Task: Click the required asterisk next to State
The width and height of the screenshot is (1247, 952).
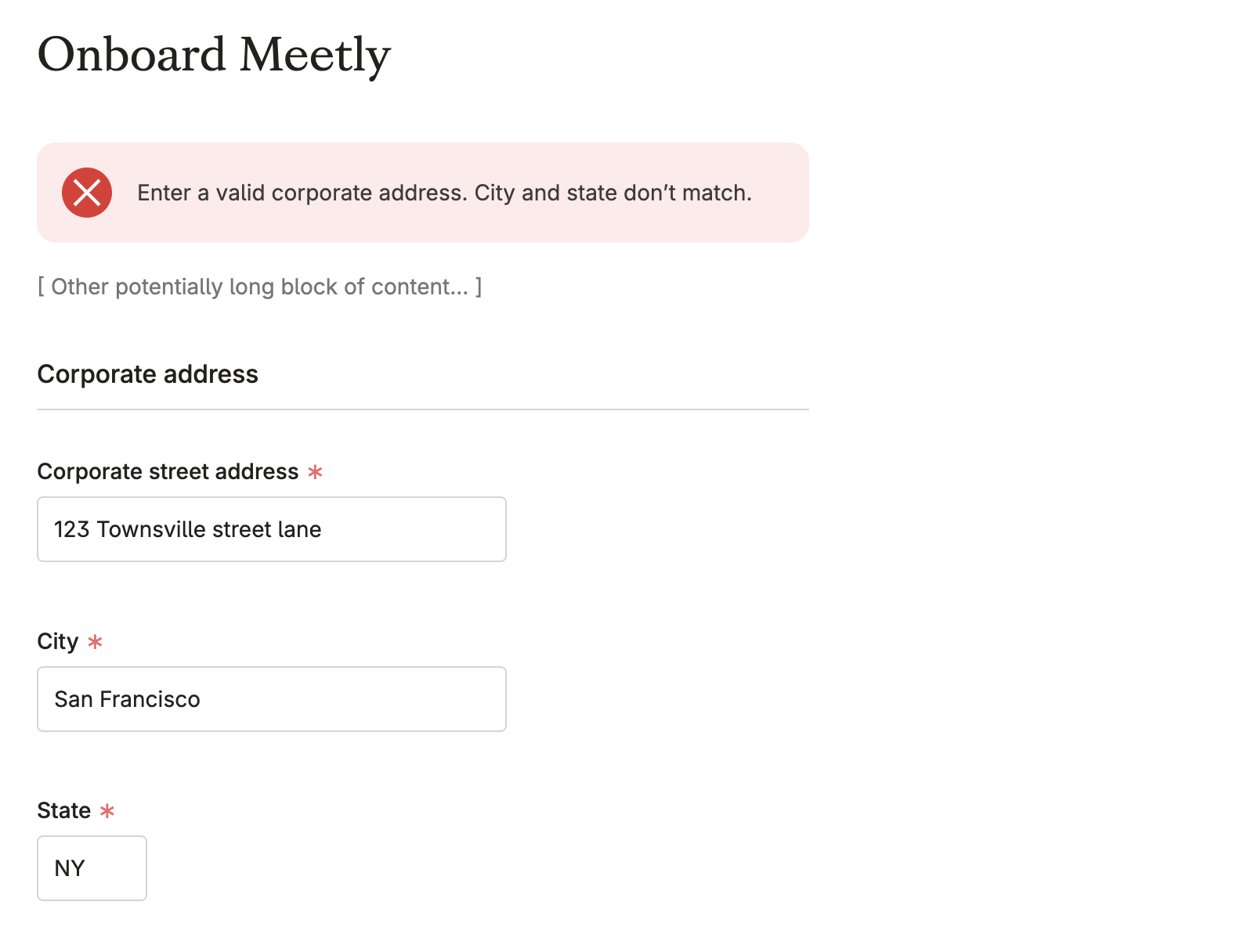Action: pos(108,812)
